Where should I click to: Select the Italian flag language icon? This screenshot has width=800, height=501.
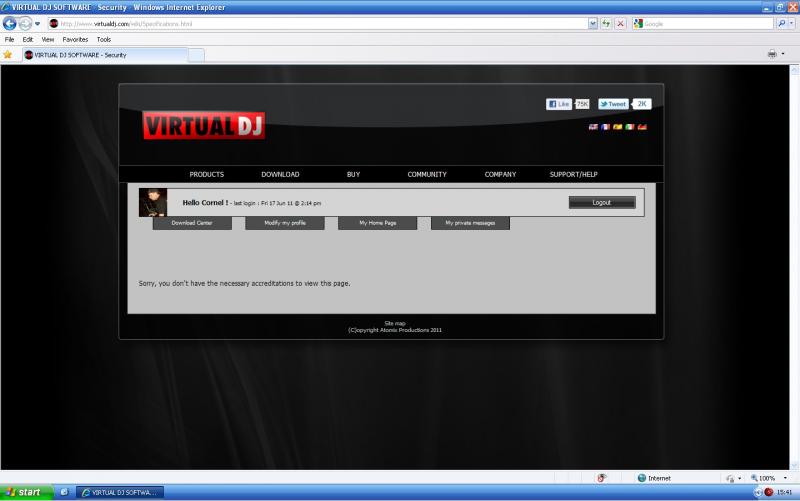tap(630, 127)
